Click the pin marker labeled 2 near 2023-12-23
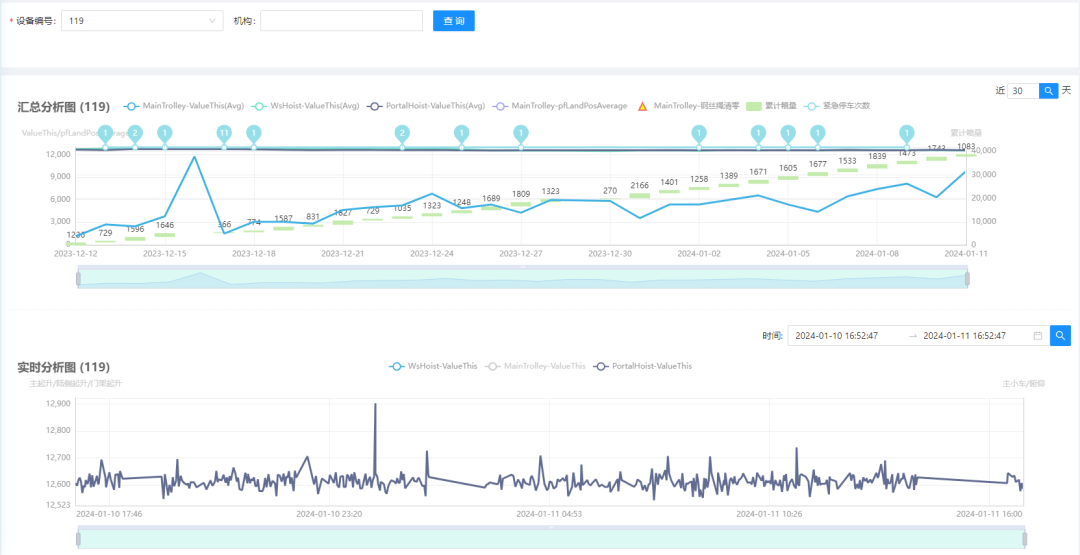 [x=402, y=134]
